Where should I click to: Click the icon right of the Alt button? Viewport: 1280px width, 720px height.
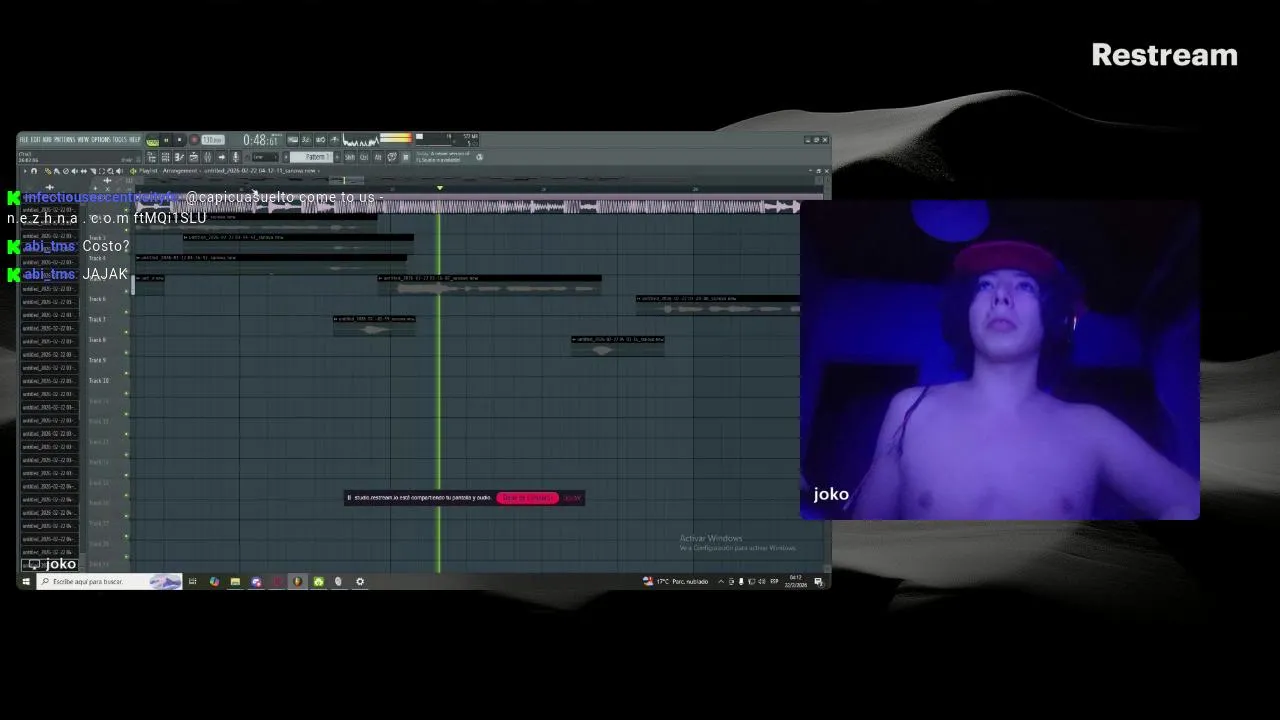click(392, 157)
